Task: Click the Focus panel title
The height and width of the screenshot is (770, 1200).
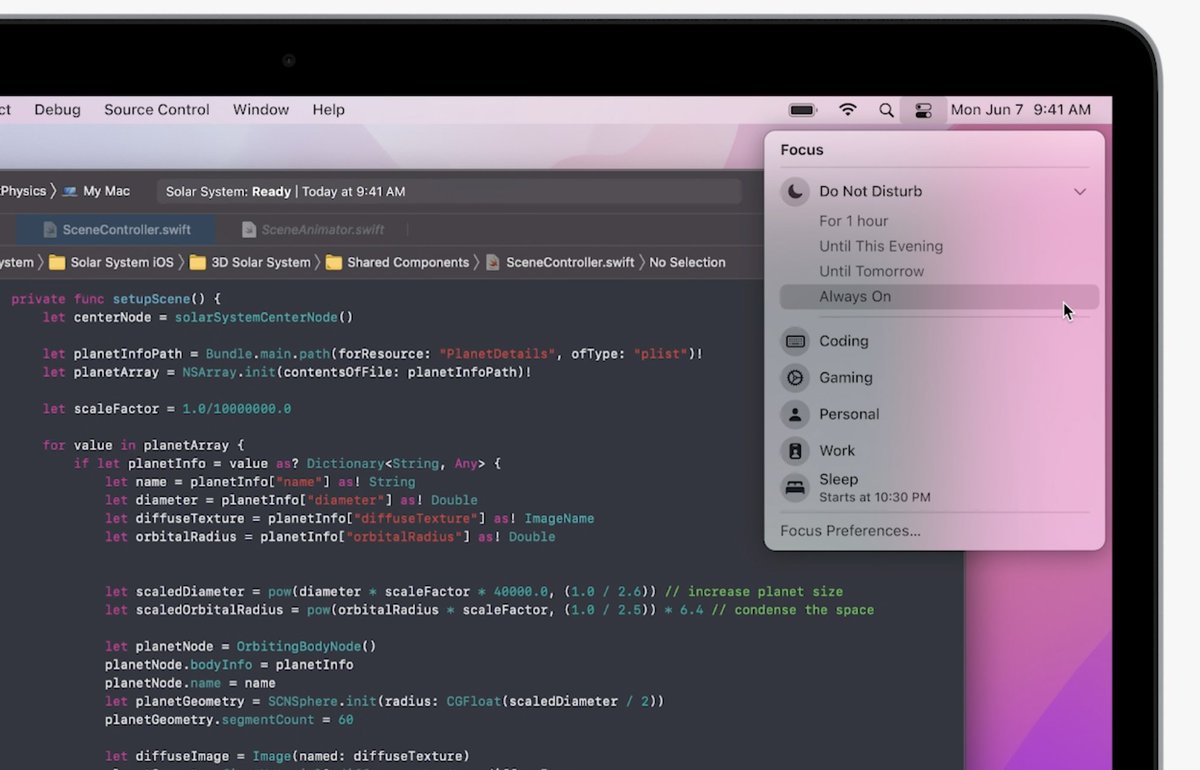Action: [x=802, y=150]
